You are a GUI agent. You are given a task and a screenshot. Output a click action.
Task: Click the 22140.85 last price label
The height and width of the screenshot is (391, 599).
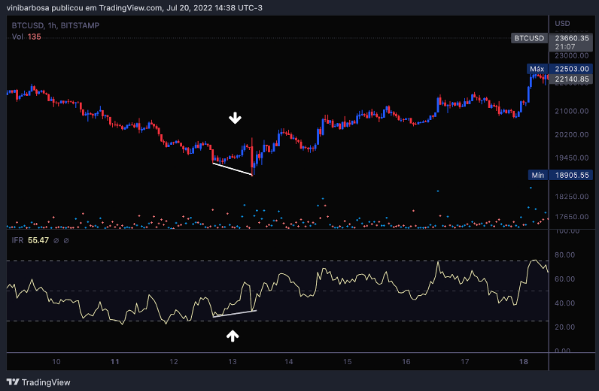(571, 79)
